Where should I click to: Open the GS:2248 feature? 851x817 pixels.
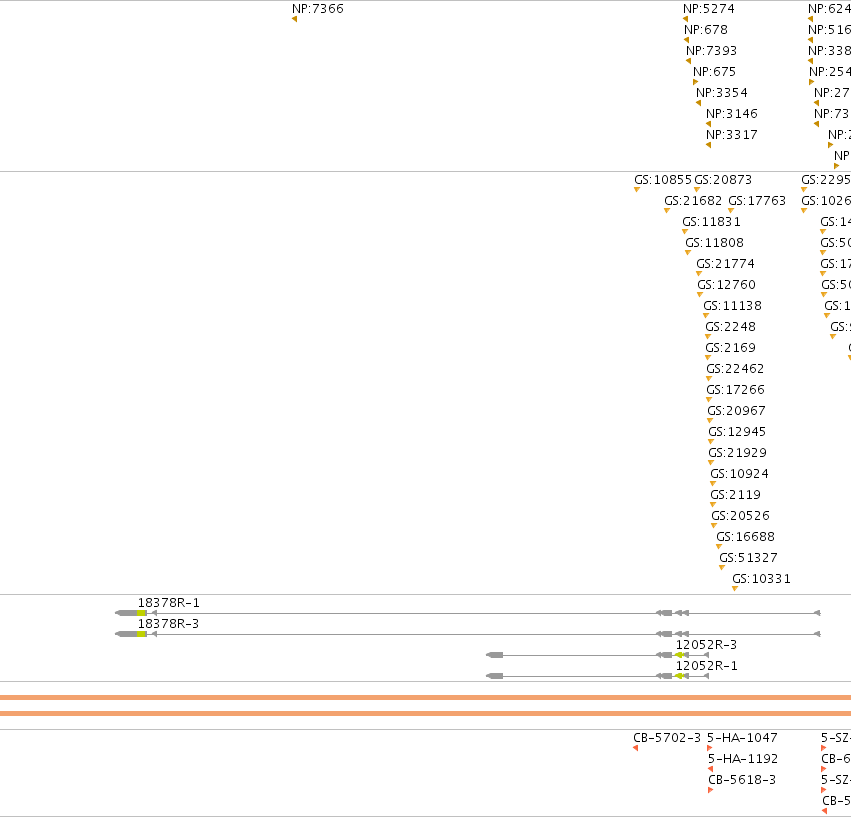click(x=708, y=337)
